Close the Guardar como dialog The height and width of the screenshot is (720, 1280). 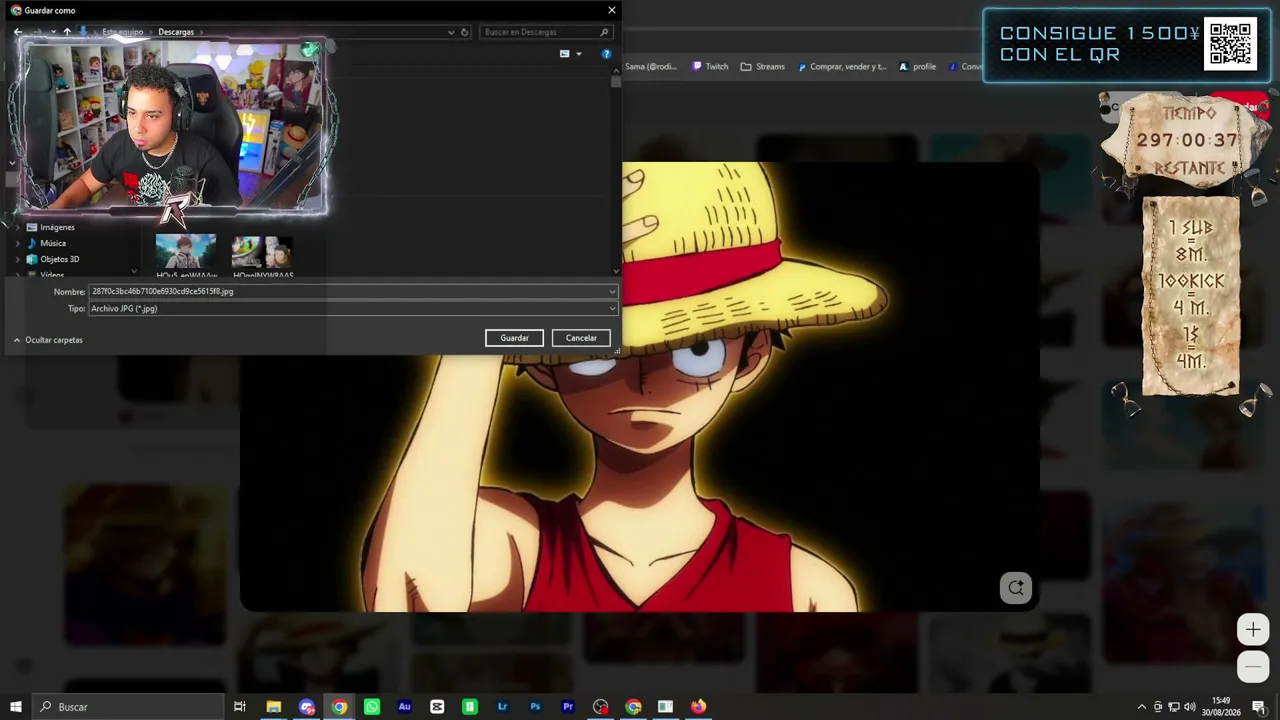(612, 10)
